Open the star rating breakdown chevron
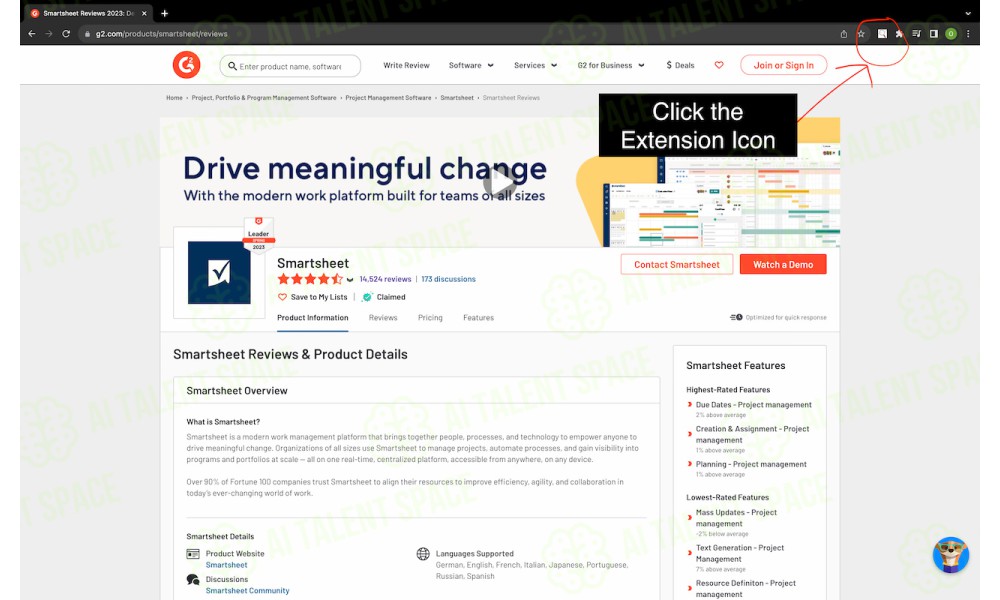1000x600 pixels. coord(349,279)
